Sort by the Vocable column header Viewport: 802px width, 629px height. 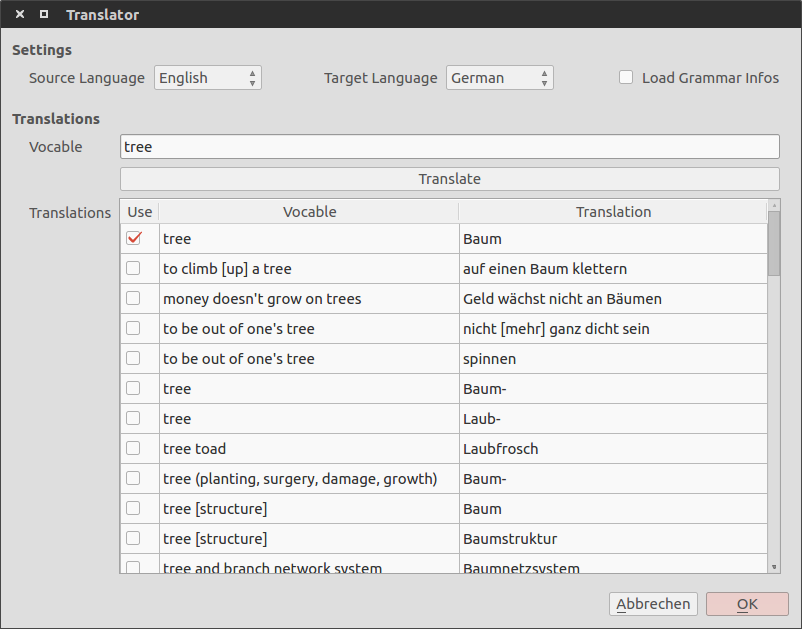pyautogui.click(x=309, y=212)
